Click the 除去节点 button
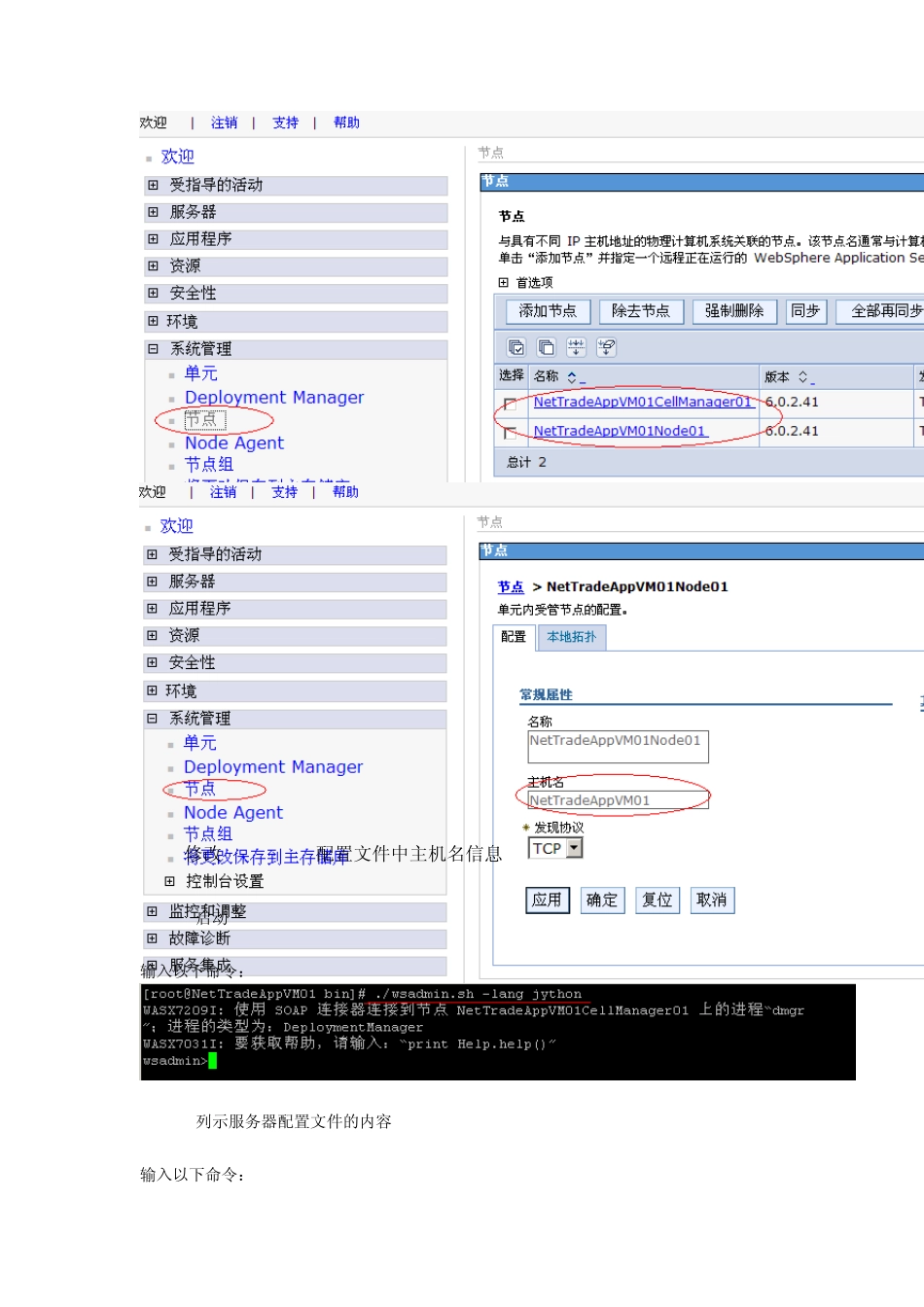 coord(641,311)
